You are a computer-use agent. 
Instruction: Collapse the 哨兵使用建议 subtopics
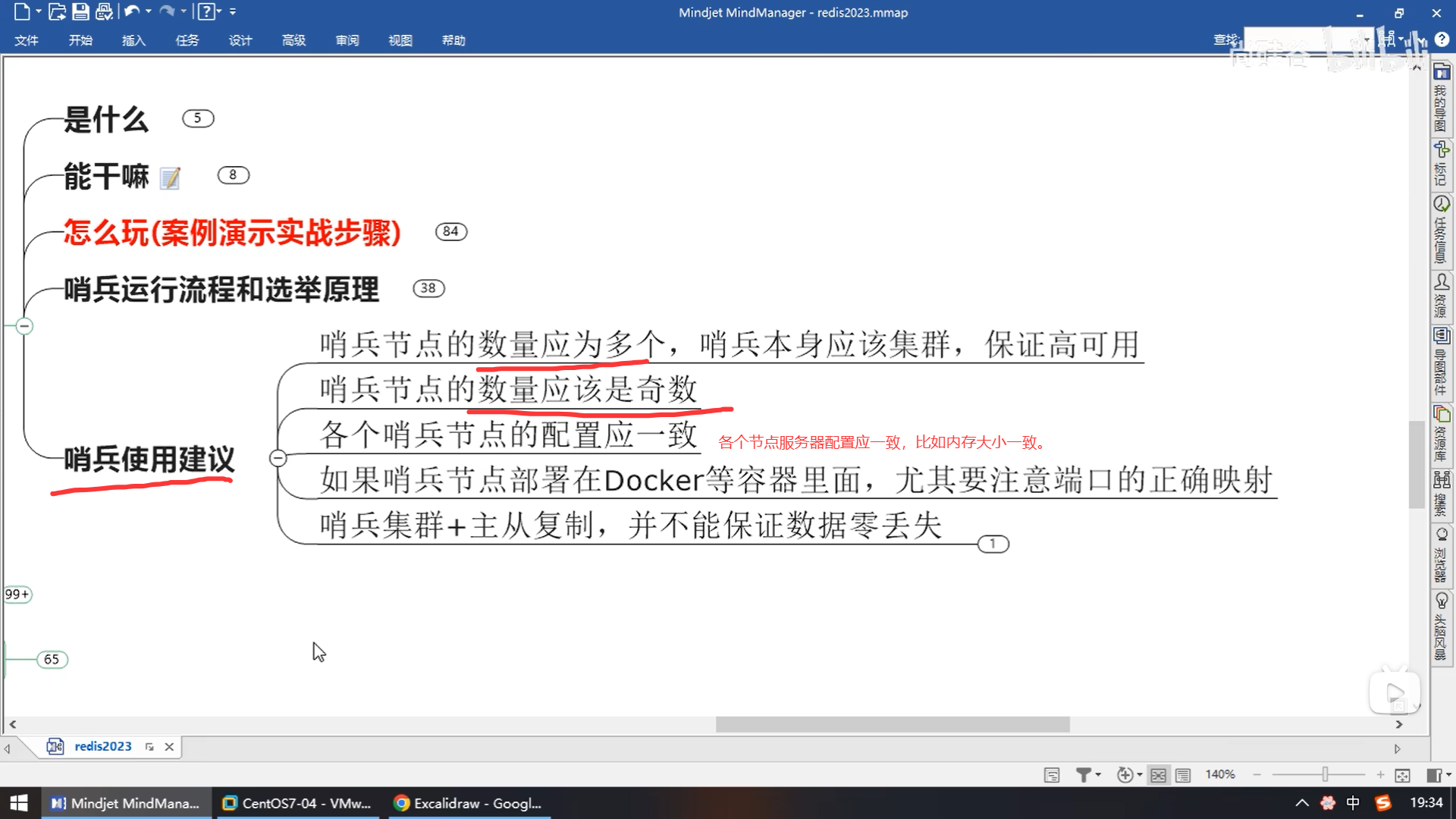pos(278,458)
